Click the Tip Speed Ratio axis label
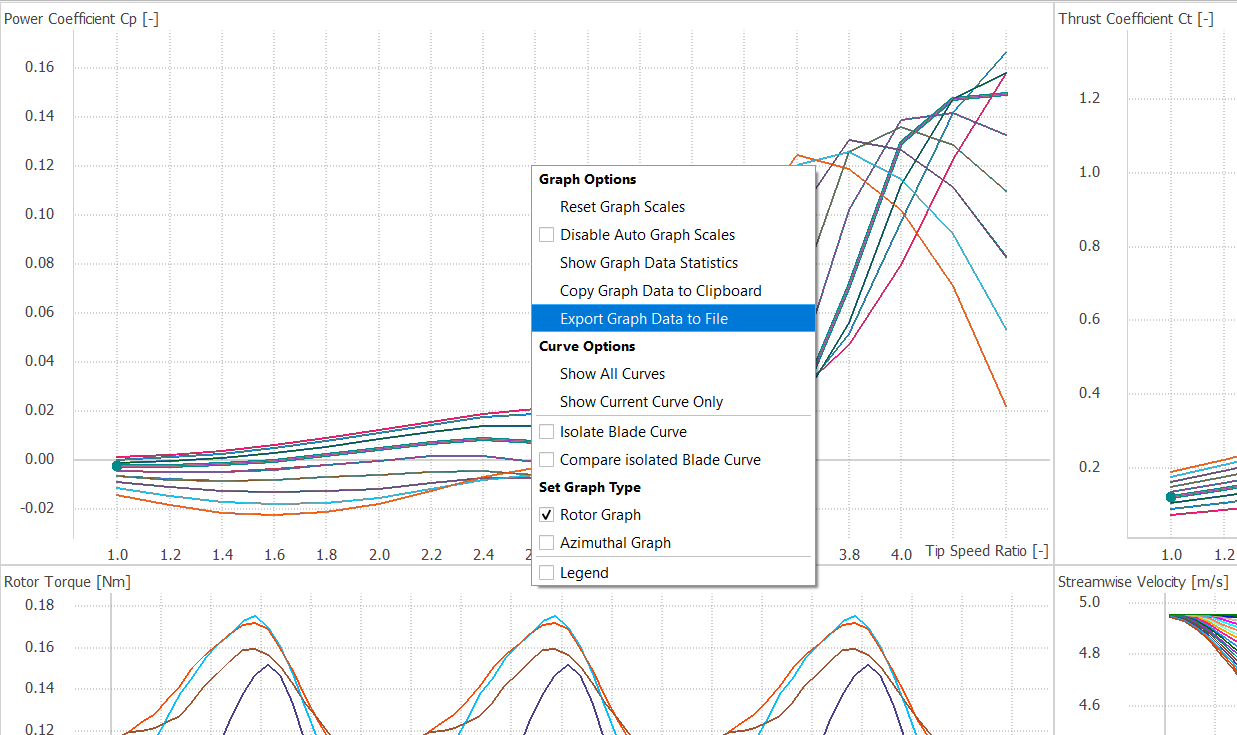The image size is (1237, 735). tap(987, 551)
